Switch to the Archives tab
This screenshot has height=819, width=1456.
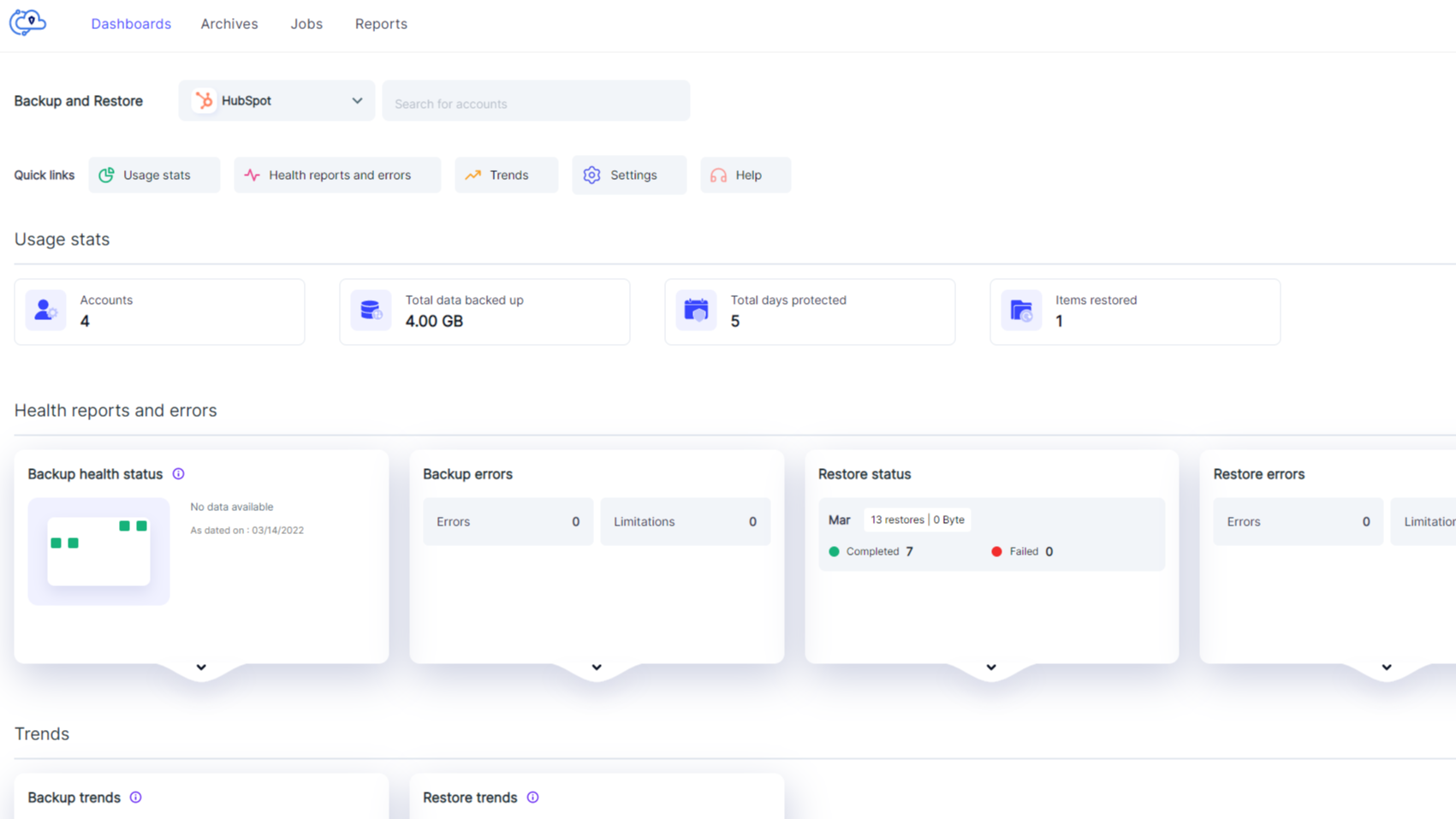[x=229, y=23]
